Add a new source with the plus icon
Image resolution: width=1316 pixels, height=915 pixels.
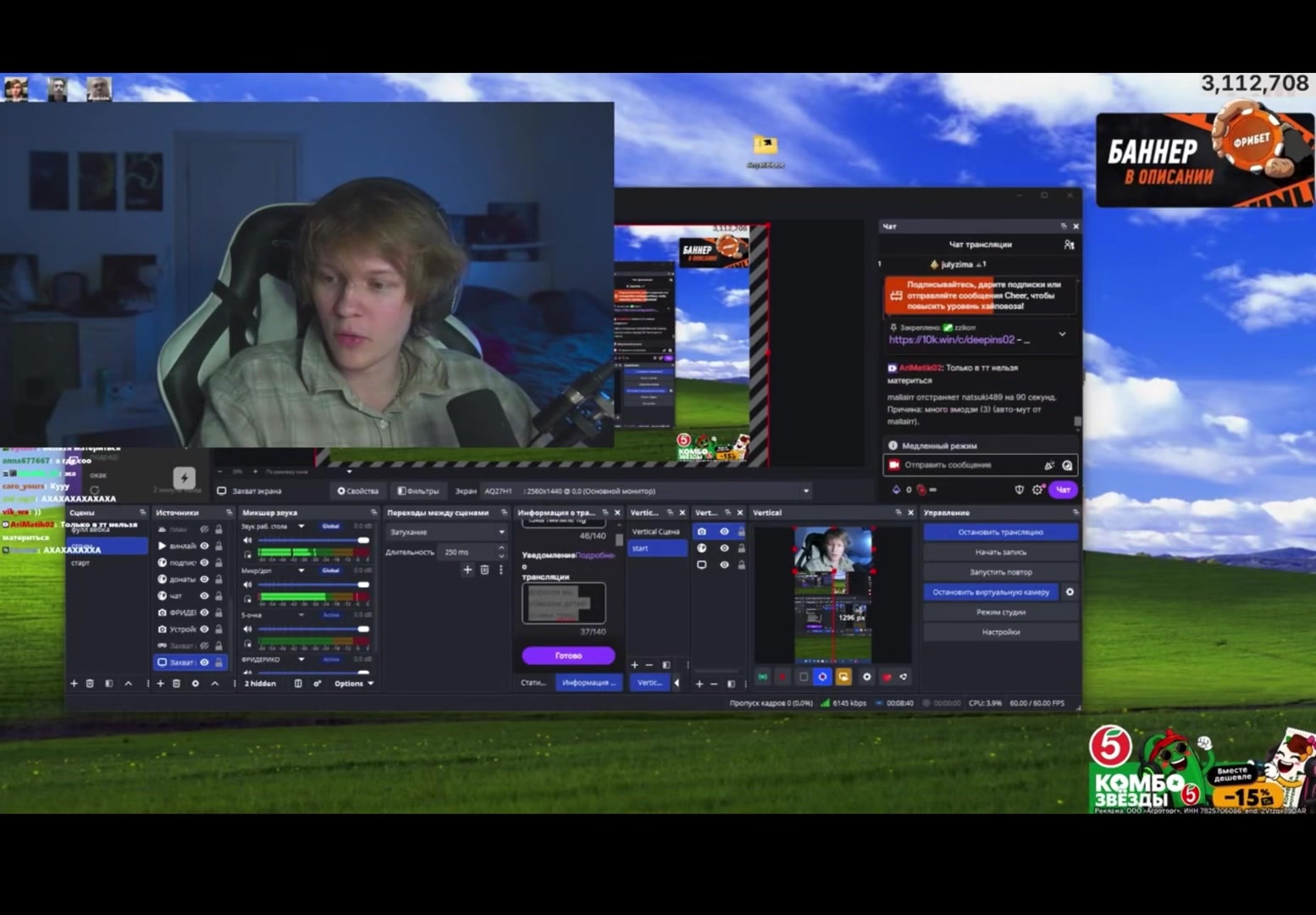[x=160, y=684]
